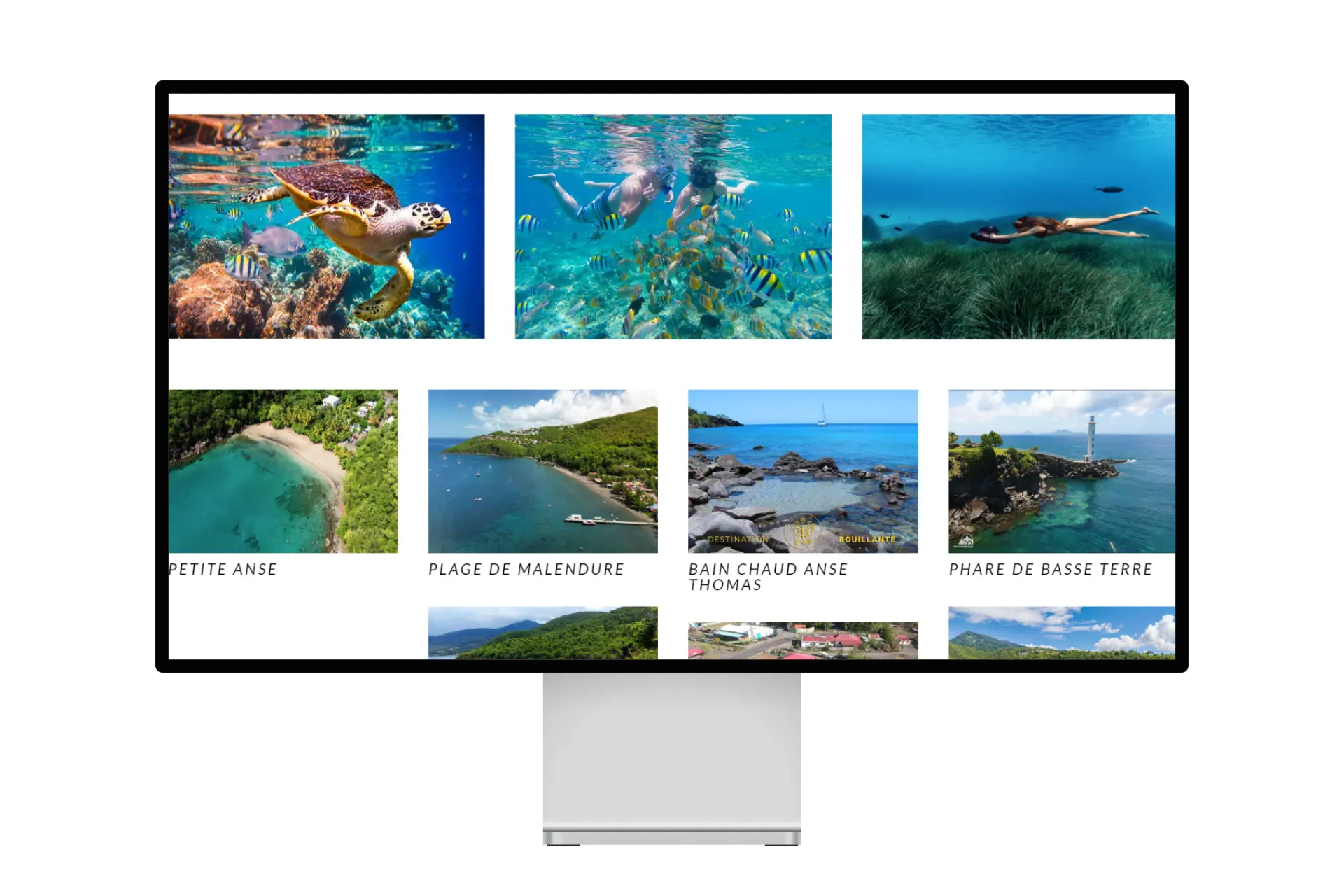Click the partially visible green hillside bay thumbnail
Image resolution: width=1344 pixels, height=896 pixels.
(543, 633)
